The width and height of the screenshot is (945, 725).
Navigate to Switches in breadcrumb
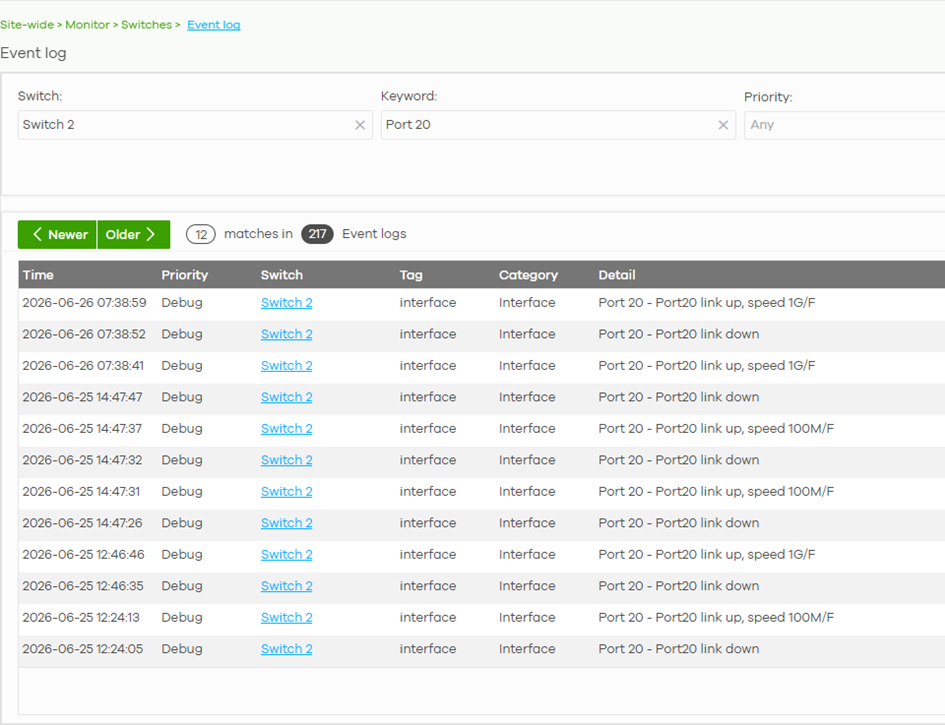coord(146,25)
